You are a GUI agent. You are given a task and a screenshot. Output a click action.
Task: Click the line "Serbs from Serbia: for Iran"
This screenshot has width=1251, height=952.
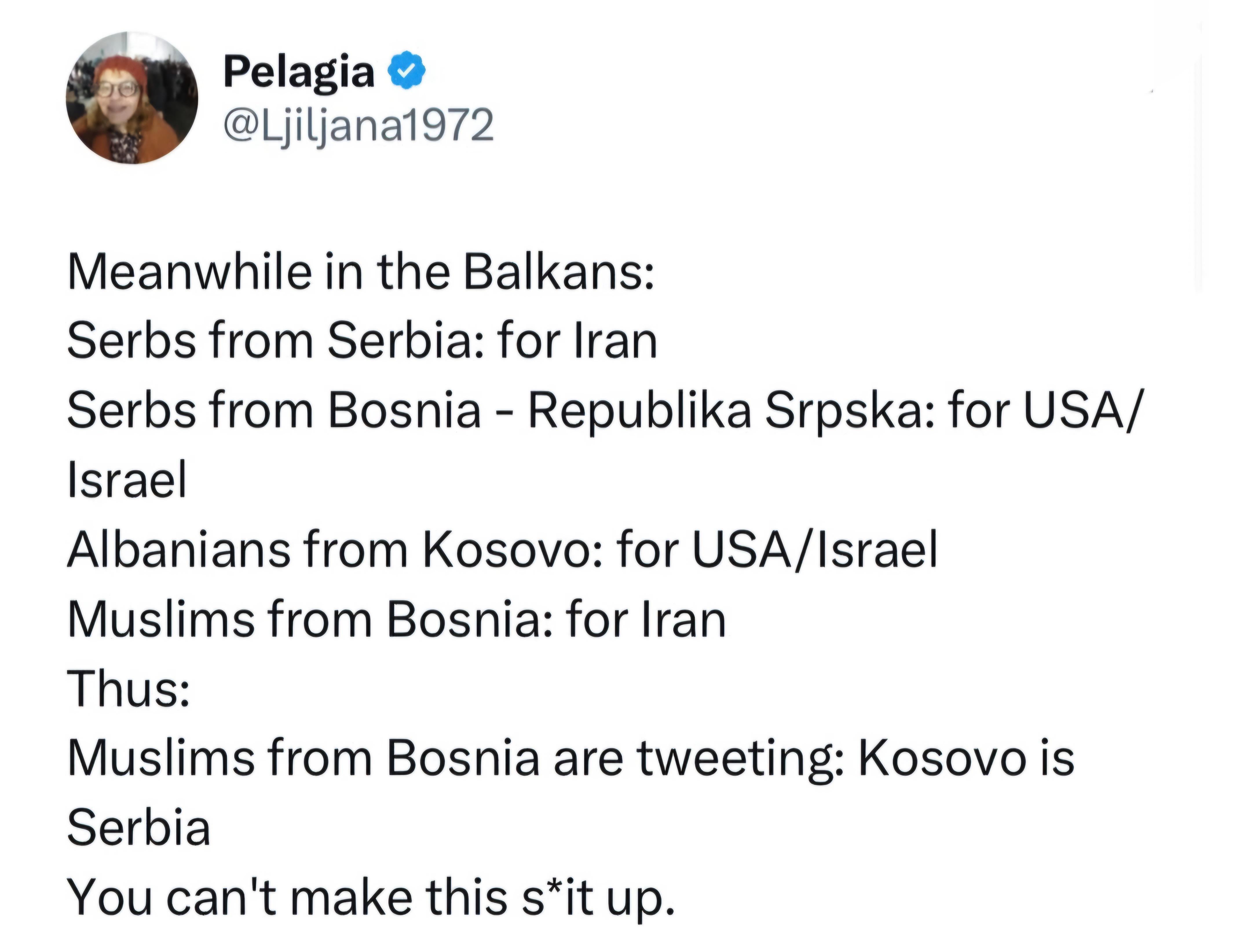coord(362,342)
